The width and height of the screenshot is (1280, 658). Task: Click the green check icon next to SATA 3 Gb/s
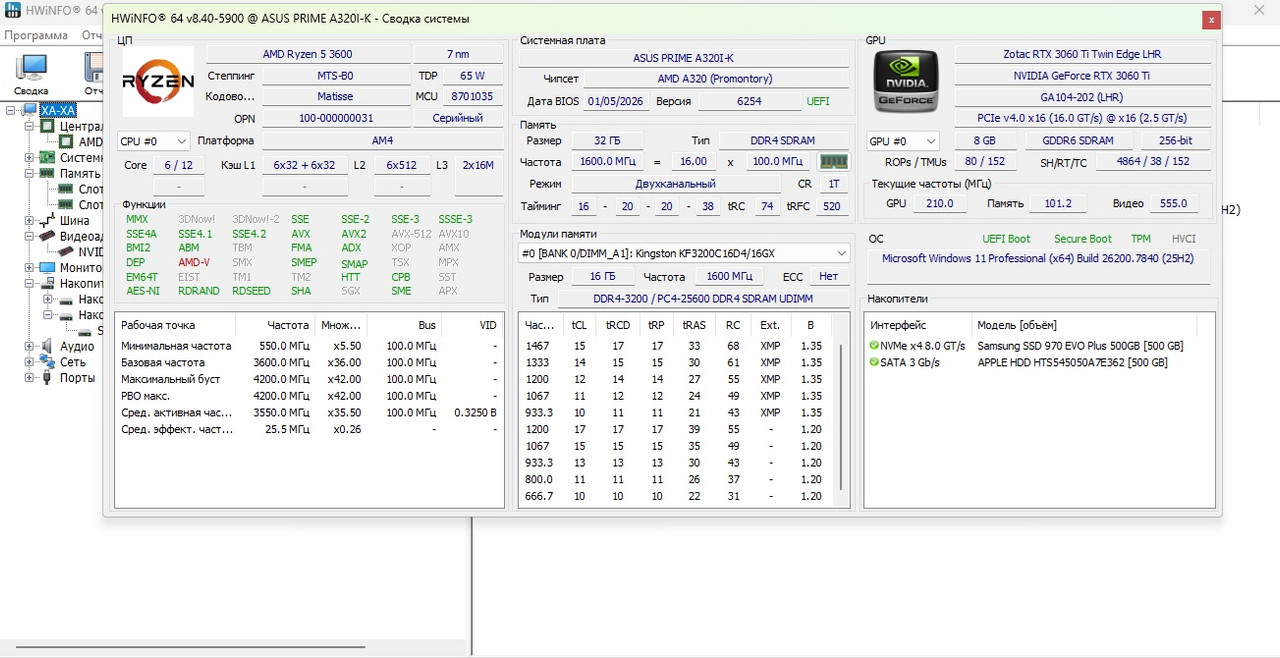875,362
